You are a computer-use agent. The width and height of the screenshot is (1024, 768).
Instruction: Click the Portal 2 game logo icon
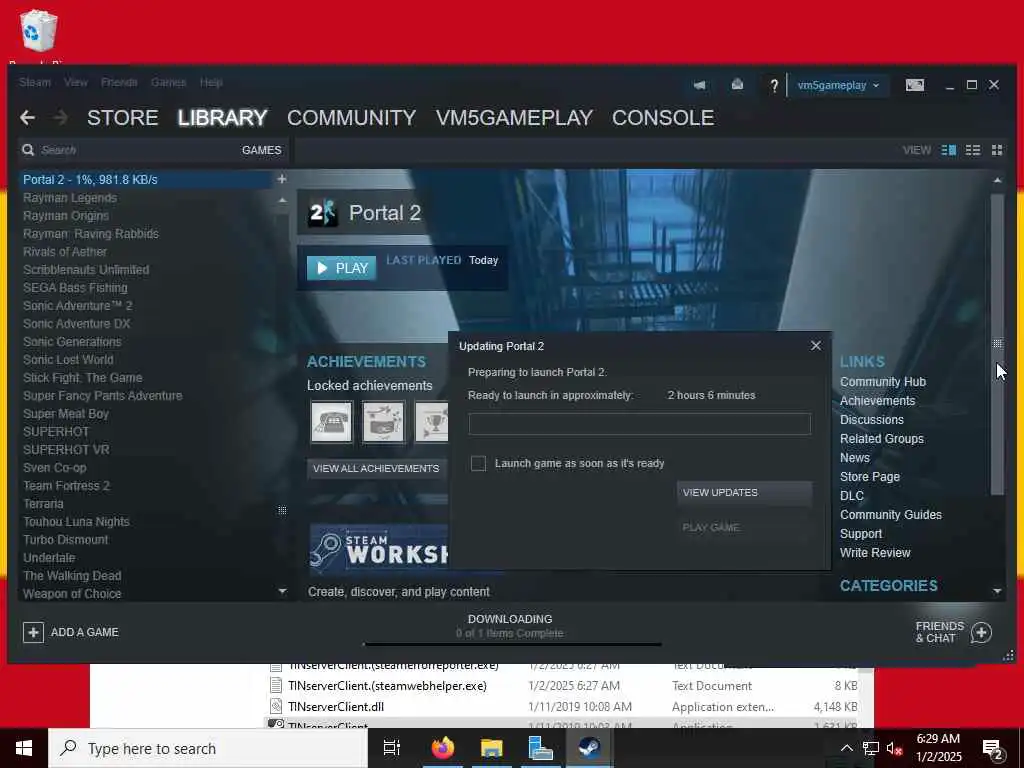323,213
